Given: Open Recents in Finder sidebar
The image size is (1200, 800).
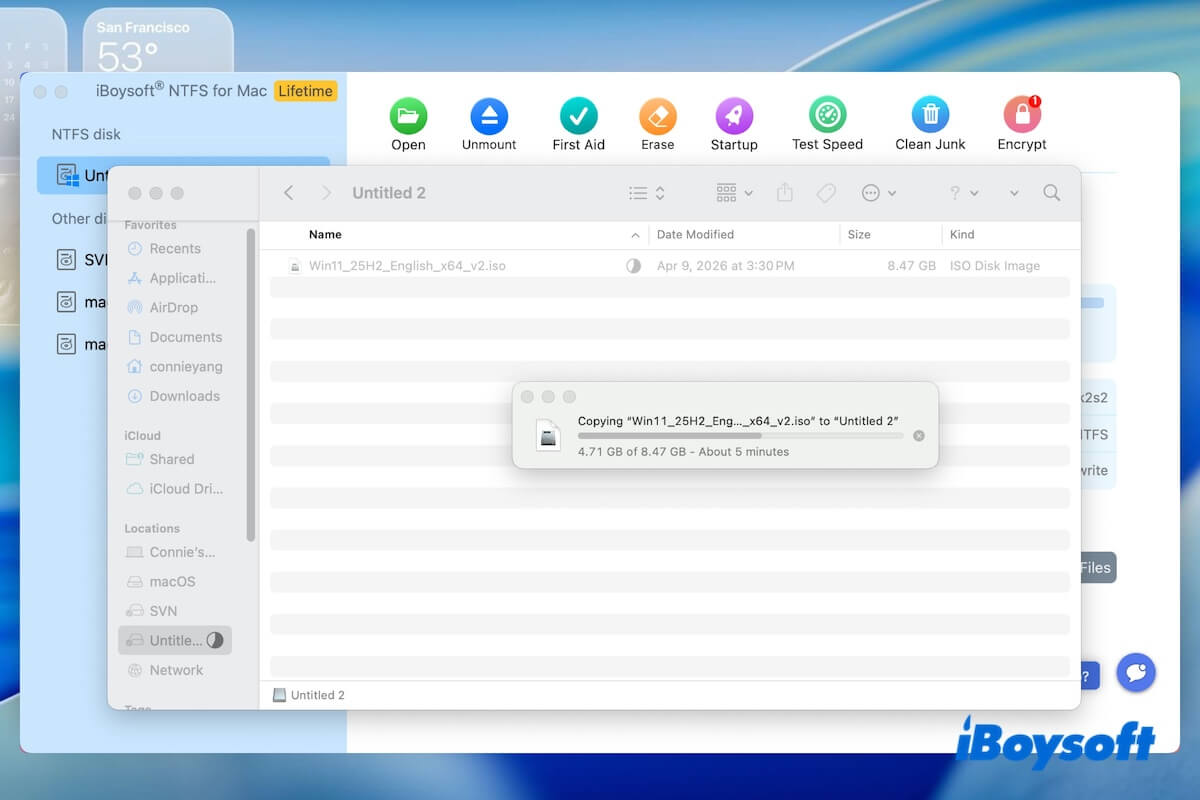Looking at the screenshot, I should pyautogui.click(x=175, y=248).
